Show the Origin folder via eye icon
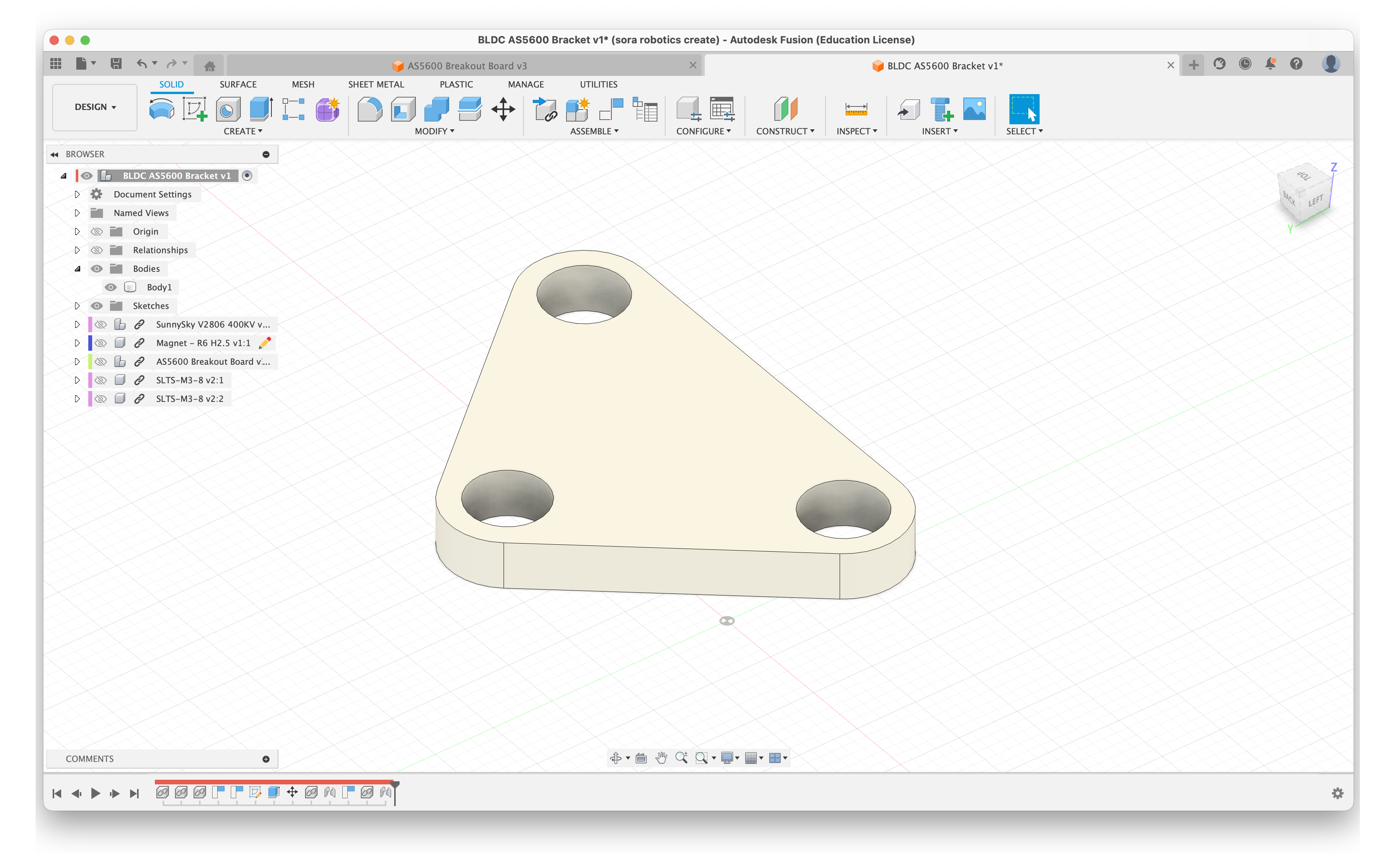 97,232
